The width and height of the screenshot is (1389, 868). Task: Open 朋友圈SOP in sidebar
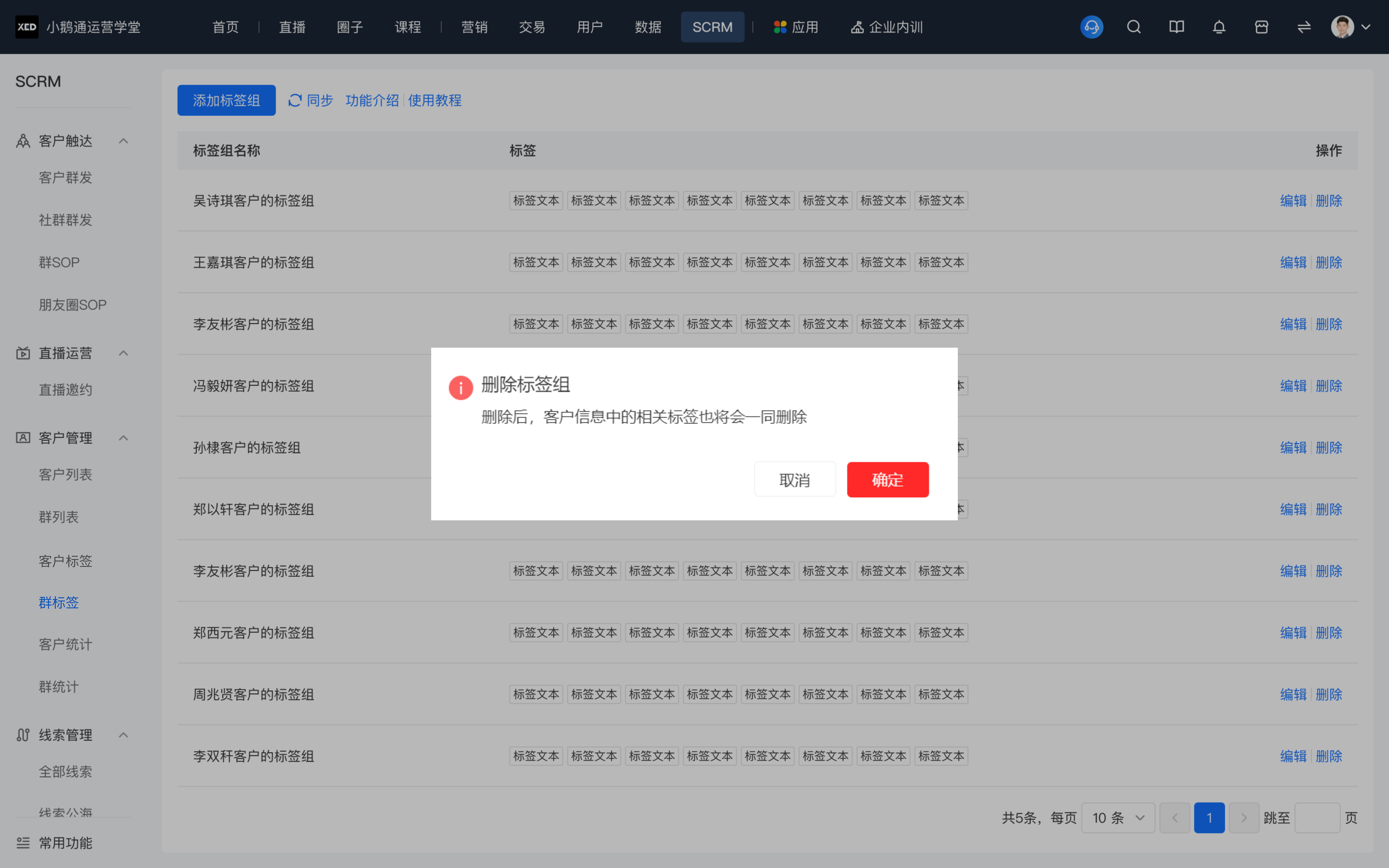[x=72, y=305]
